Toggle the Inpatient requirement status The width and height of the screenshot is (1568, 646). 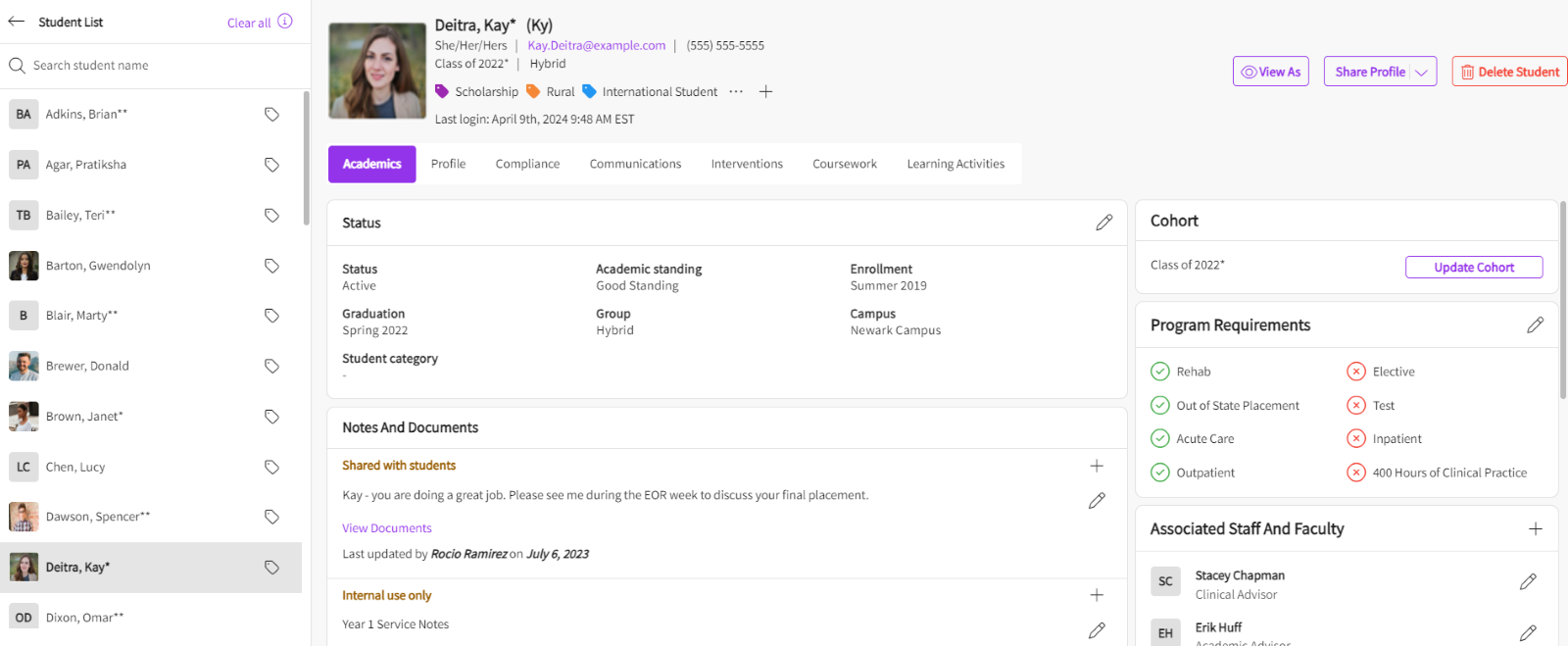[x=1356, y=439]
